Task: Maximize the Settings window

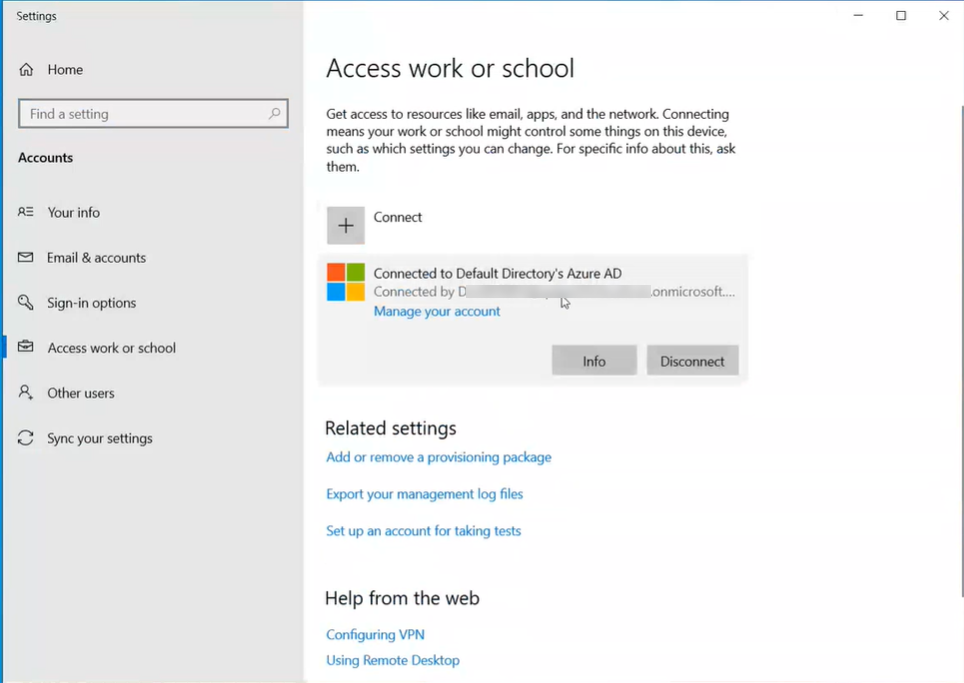Action: point(901,15)
